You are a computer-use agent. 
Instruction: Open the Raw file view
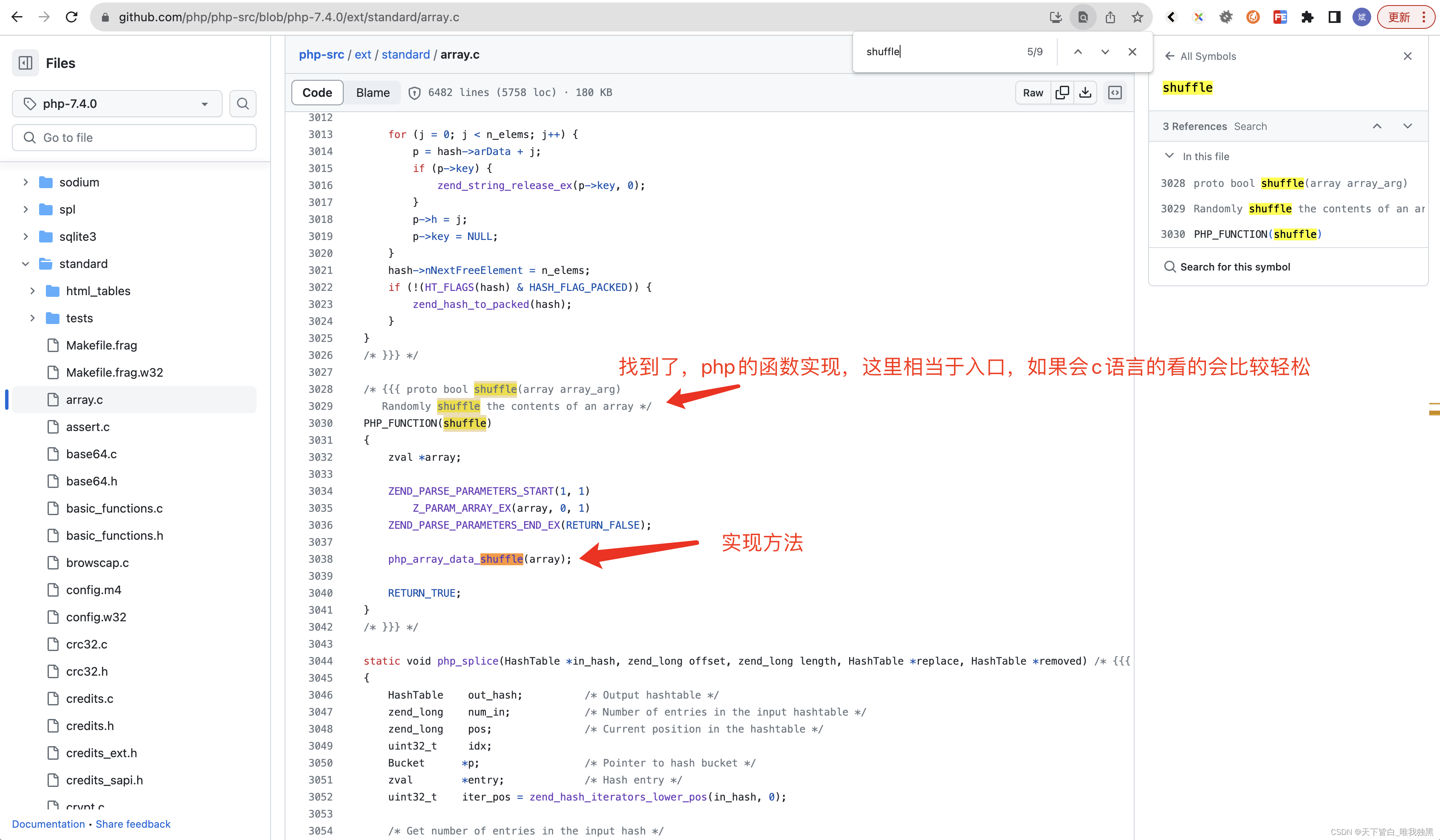point(1033,93)
